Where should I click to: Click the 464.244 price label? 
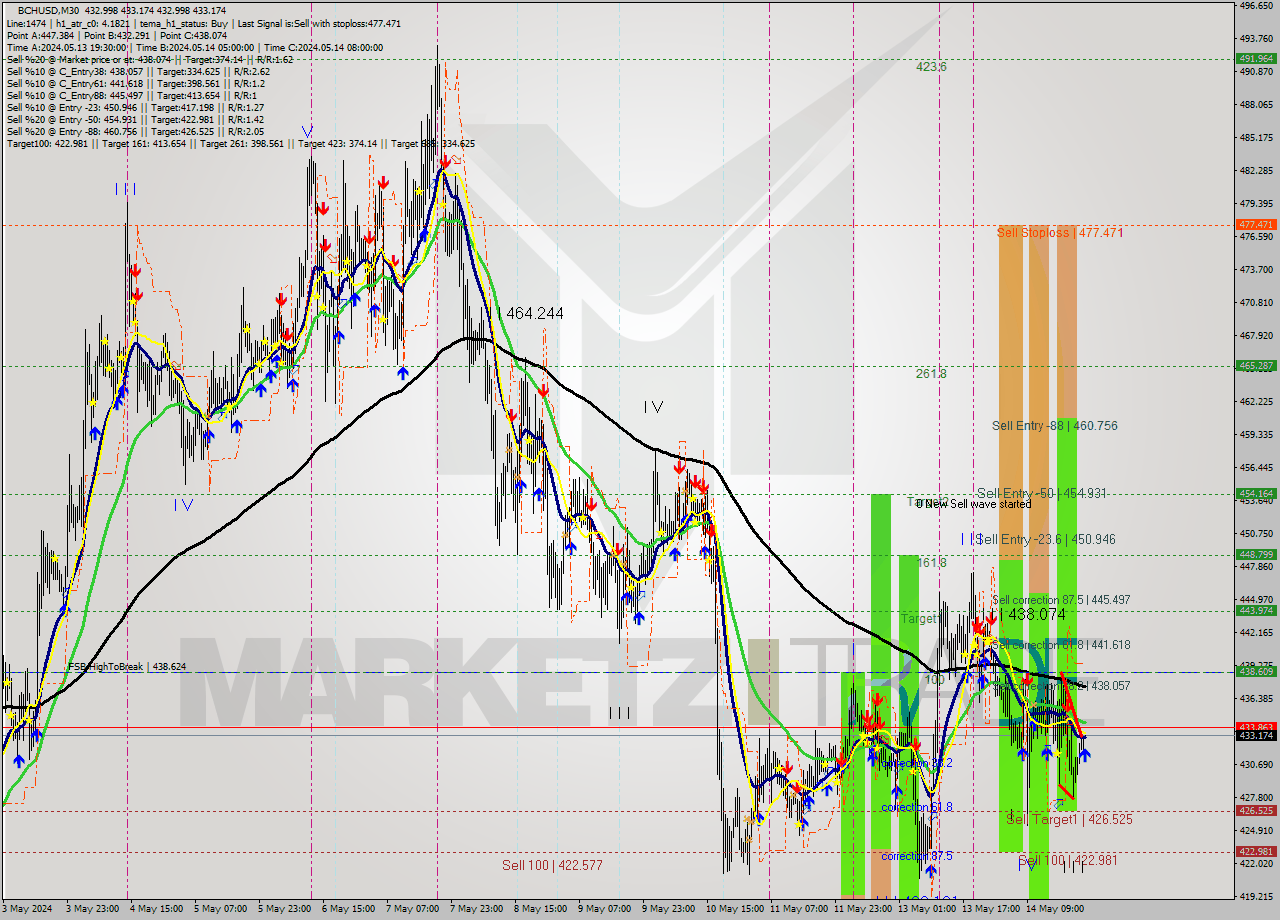click(x=534, y=313)
